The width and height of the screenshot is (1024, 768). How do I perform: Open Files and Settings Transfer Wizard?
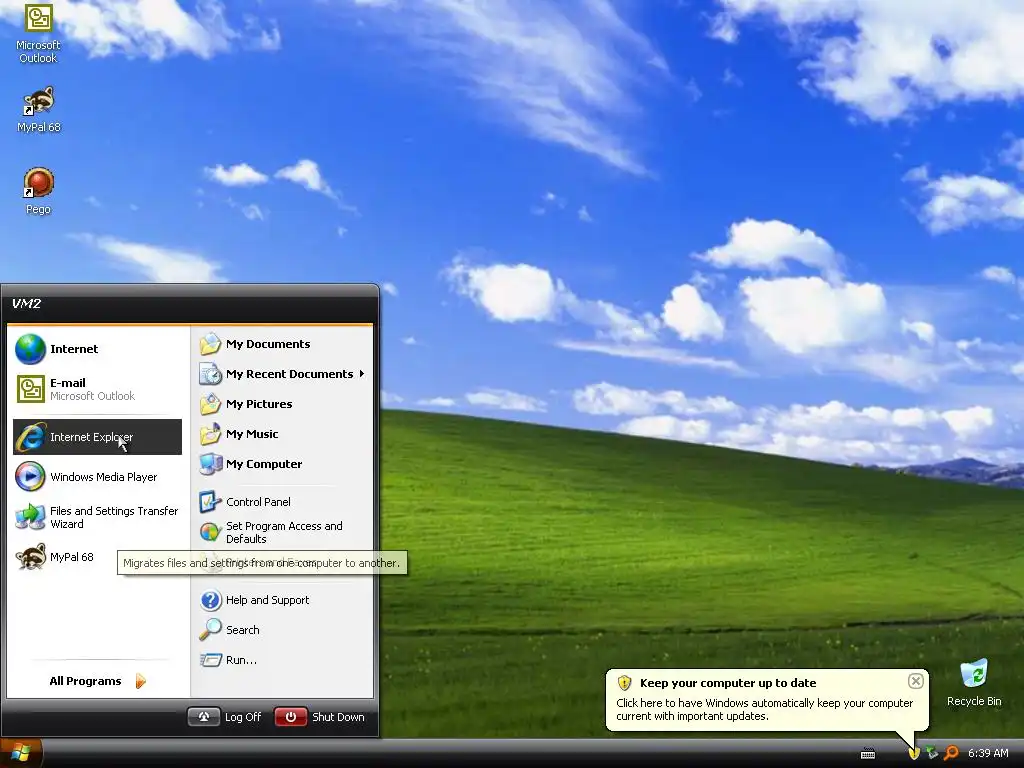(x=97, y=517)
